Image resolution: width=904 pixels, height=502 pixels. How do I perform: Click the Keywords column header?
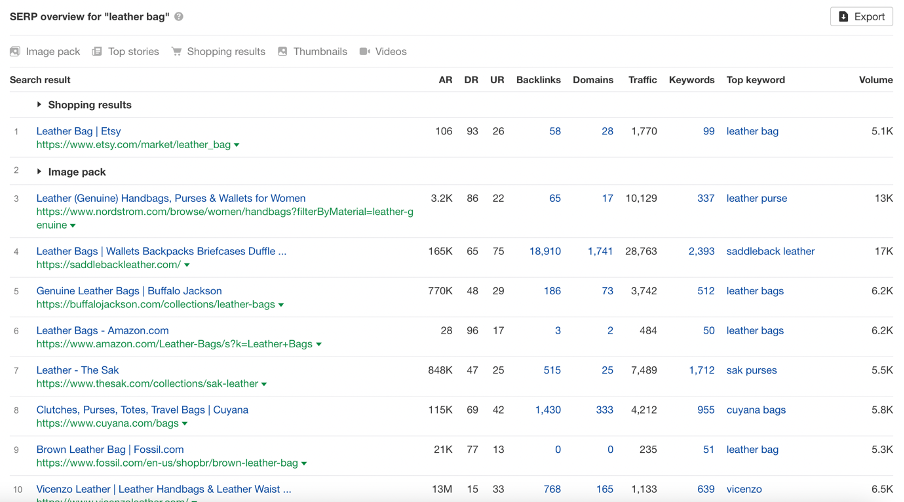691,80
